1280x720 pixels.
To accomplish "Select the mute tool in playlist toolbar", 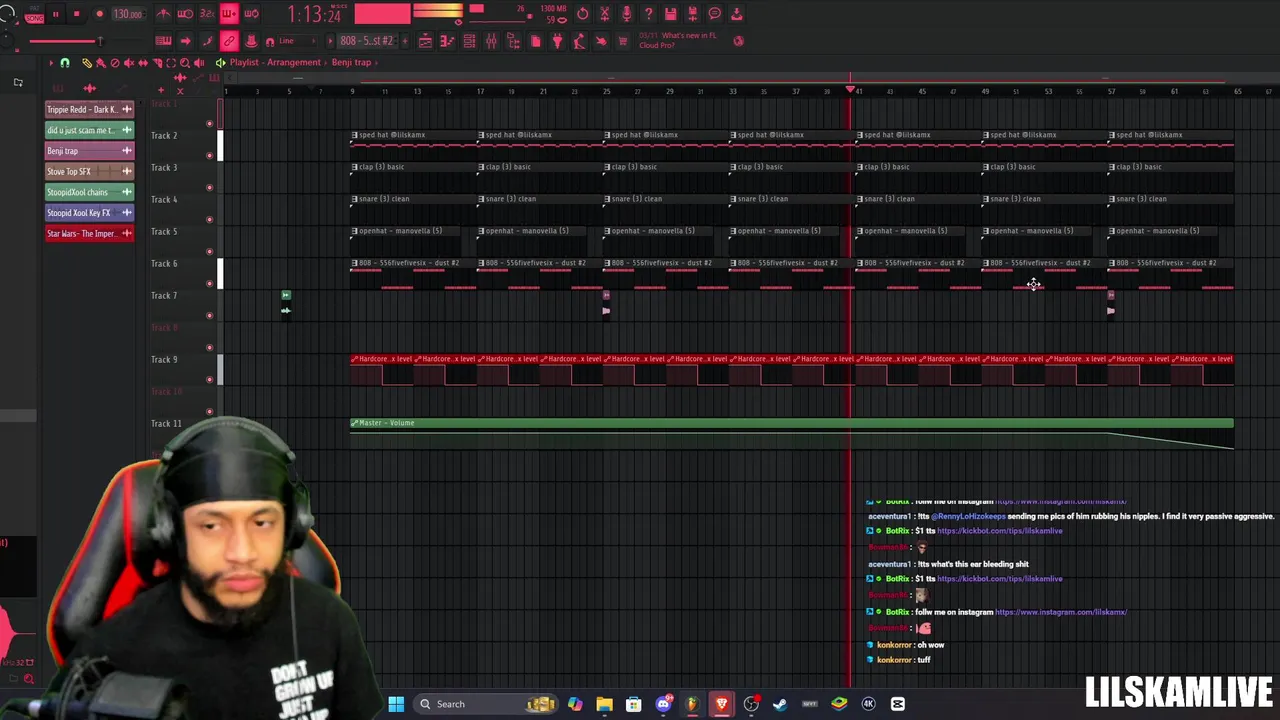I will [128, 63].
